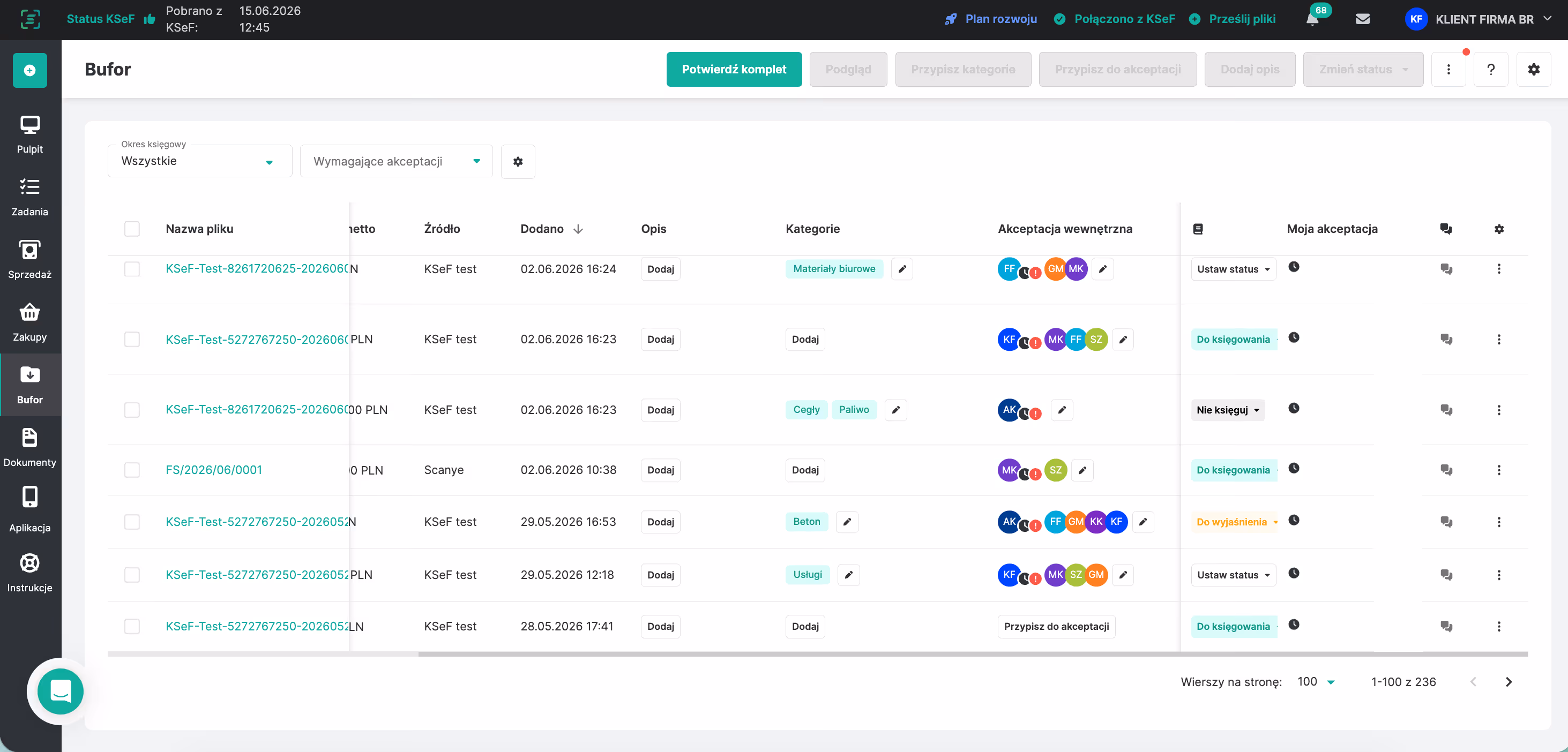Select checkbox for FS/2026/06/0001 row
This screenshot has width=1568, height=752.
pos(132,470)
